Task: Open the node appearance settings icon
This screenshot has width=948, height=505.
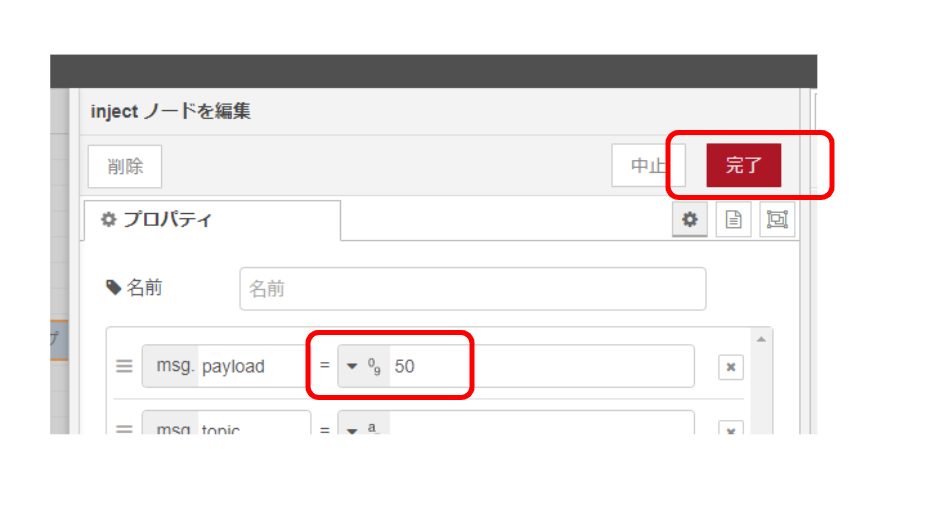Action: click(777, 220)
